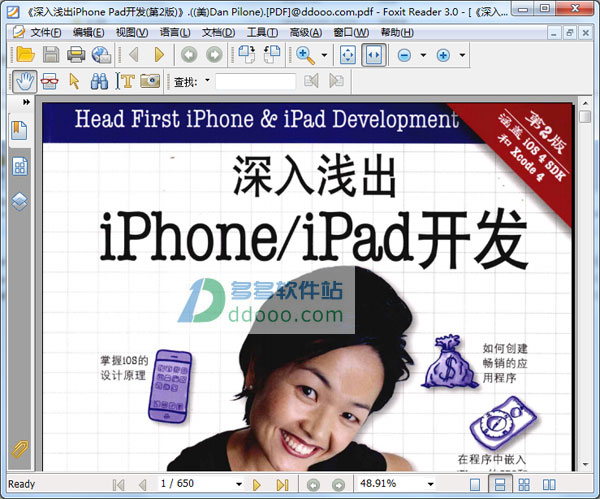Open the 文件(F) menu
600x499 pixels.
coord(46,33)
